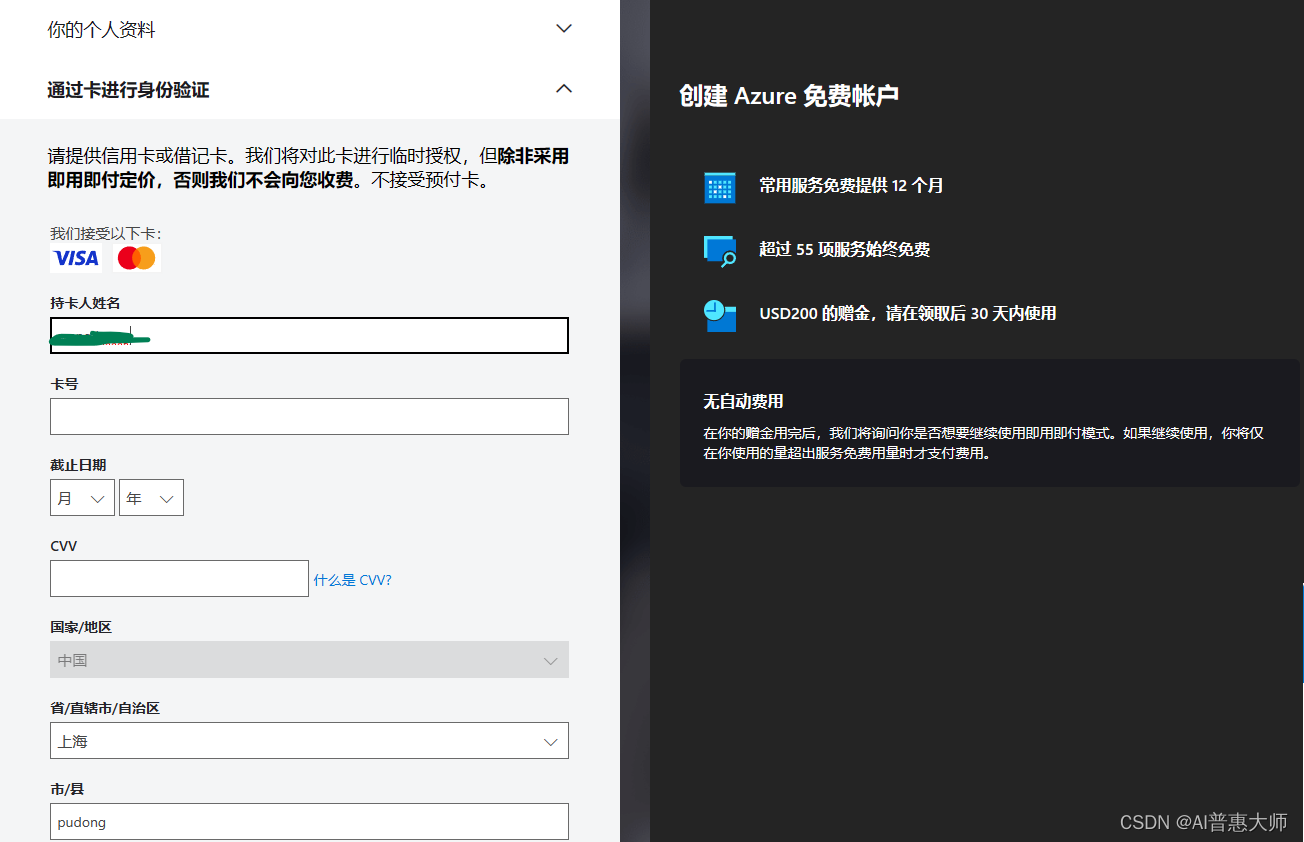Click the 通过卡进行身份验证 section title
1304x842 pixels.
click(128, 90)
